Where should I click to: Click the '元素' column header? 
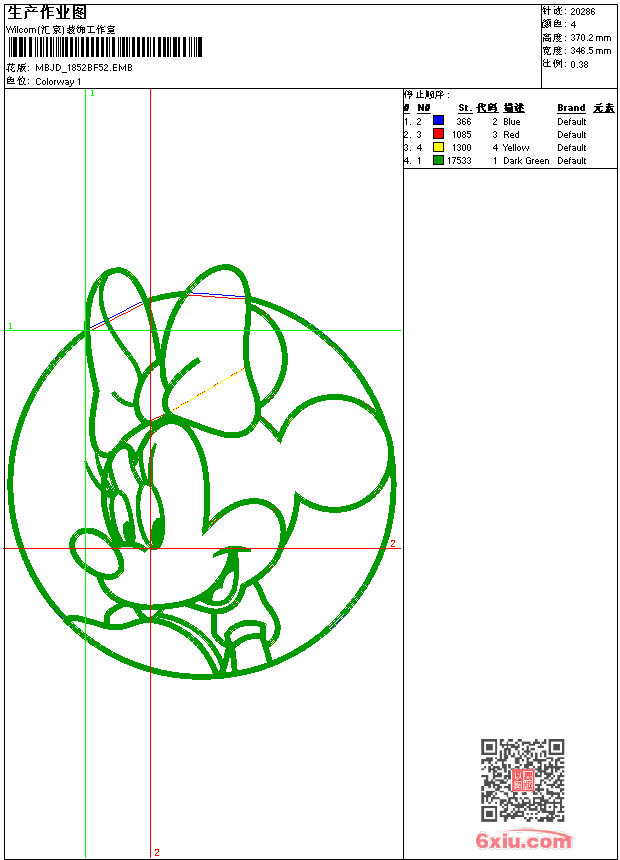(x=604, y=108)
